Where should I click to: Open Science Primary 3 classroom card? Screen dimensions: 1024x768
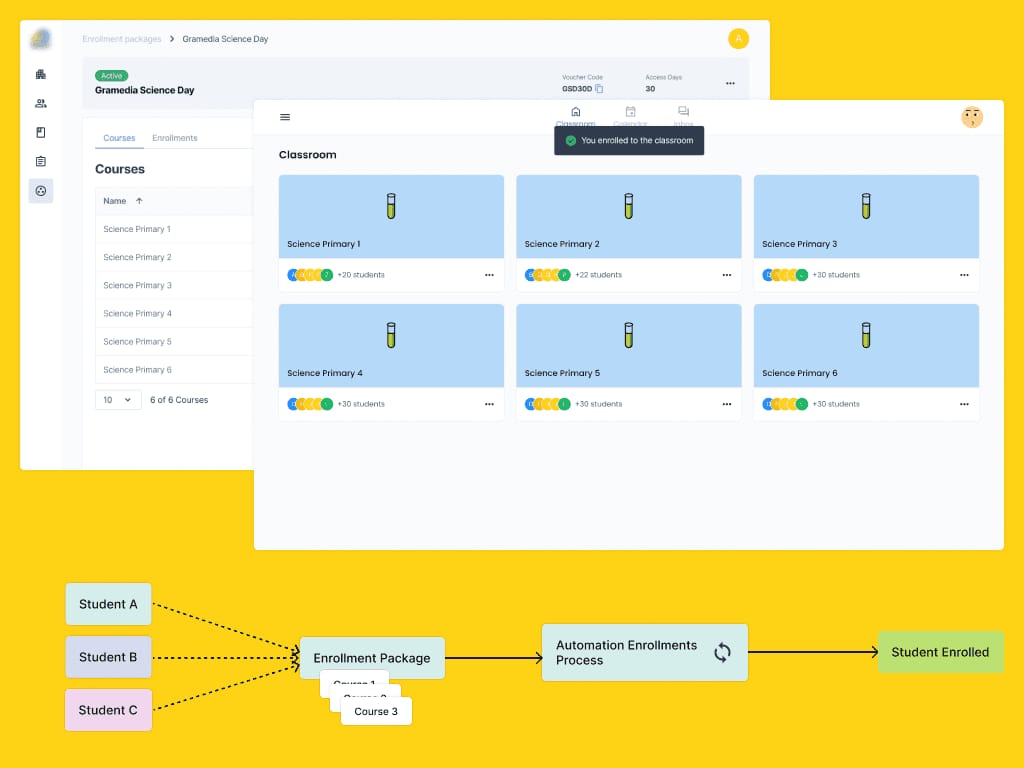866,233
